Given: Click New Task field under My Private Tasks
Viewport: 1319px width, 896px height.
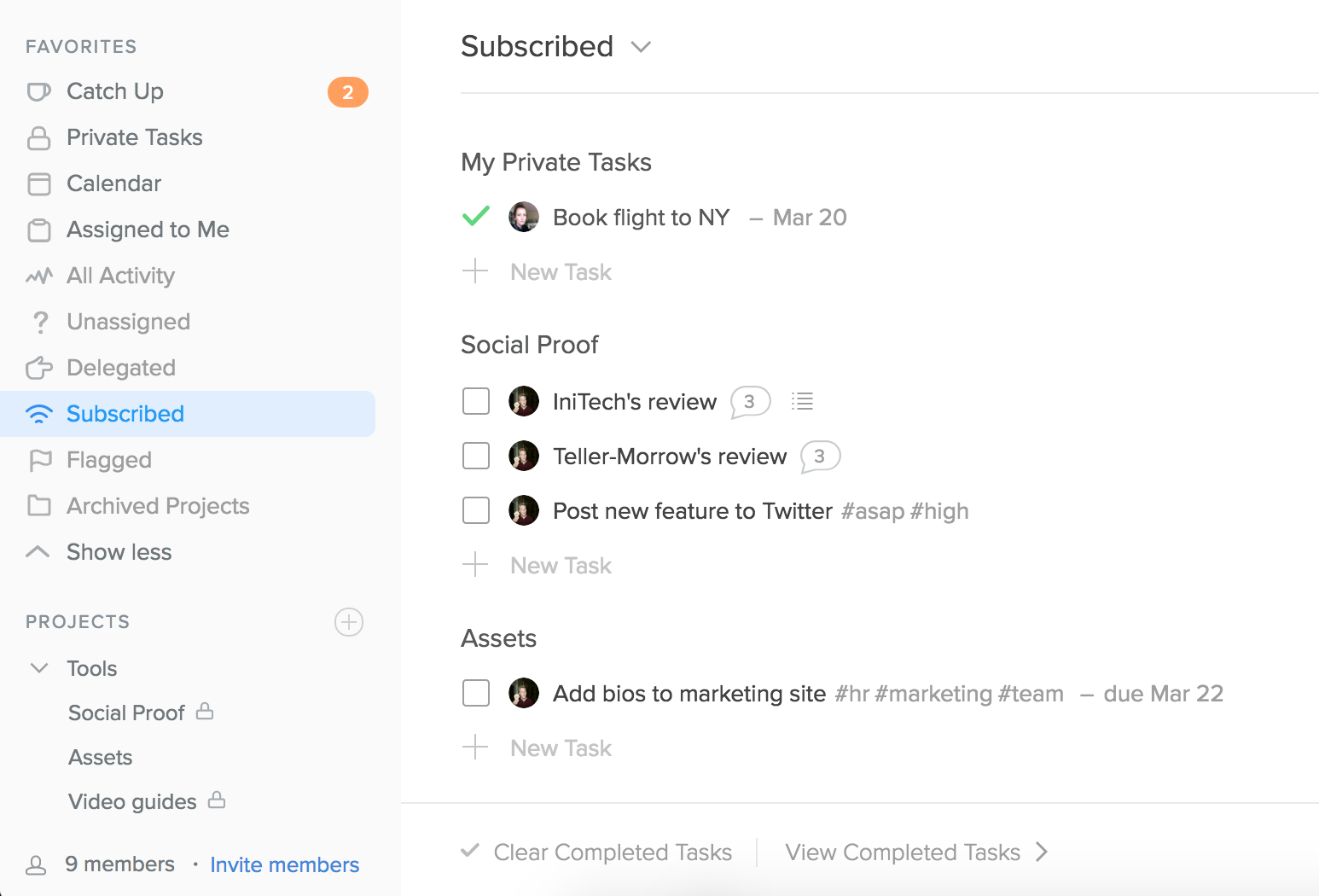Looking at the screenshot, I should tap(561, 272).
